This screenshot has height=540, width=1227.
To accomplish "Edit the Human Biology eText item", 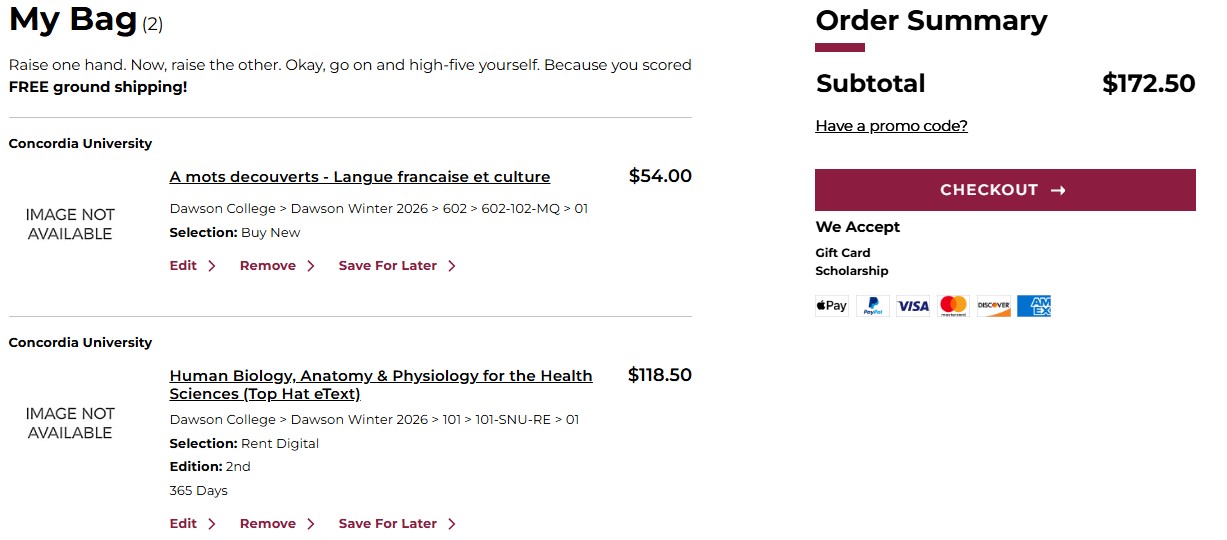I will click(x=184, y=524).
